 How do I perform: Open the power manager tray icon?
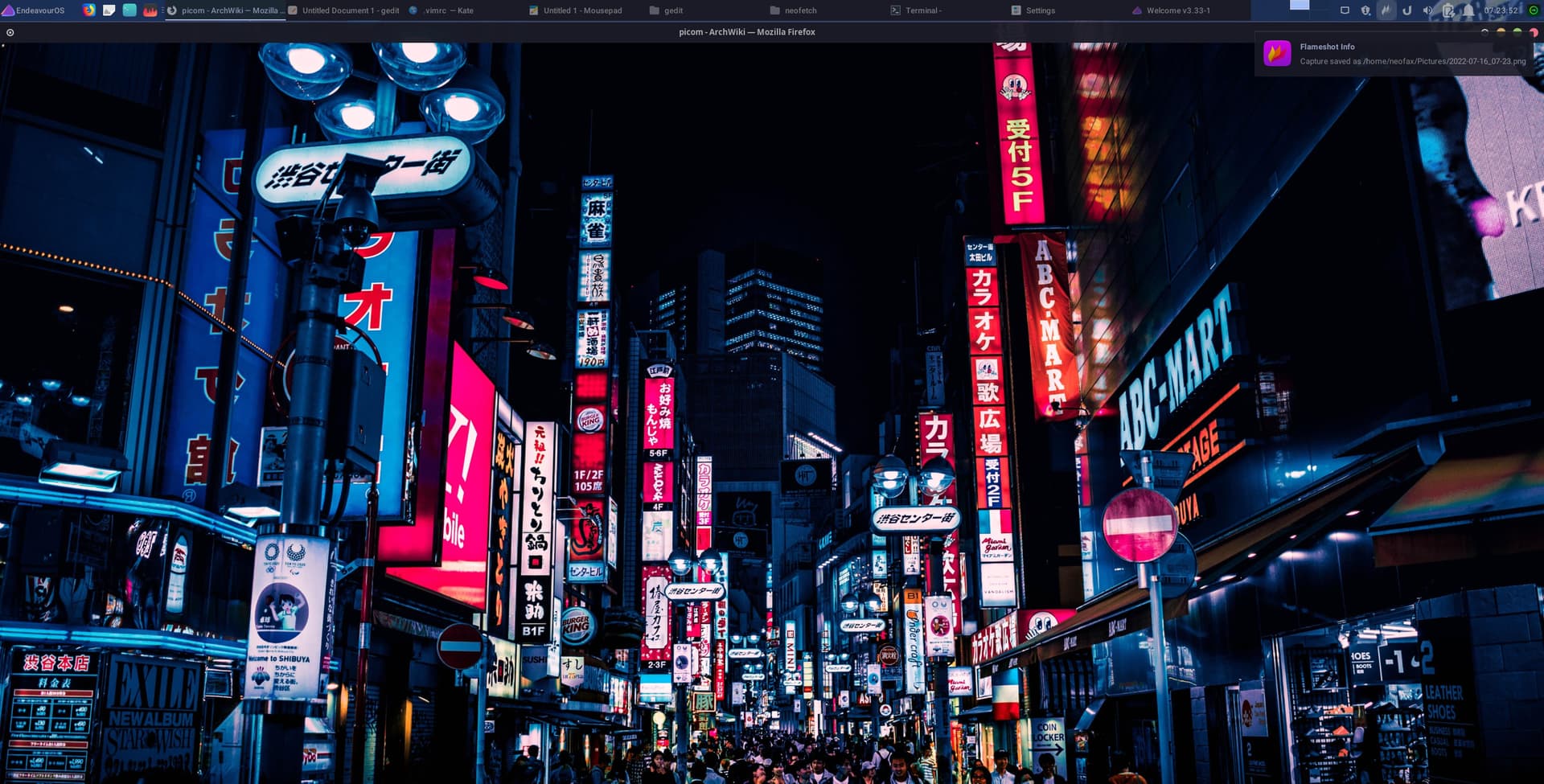1406,10
